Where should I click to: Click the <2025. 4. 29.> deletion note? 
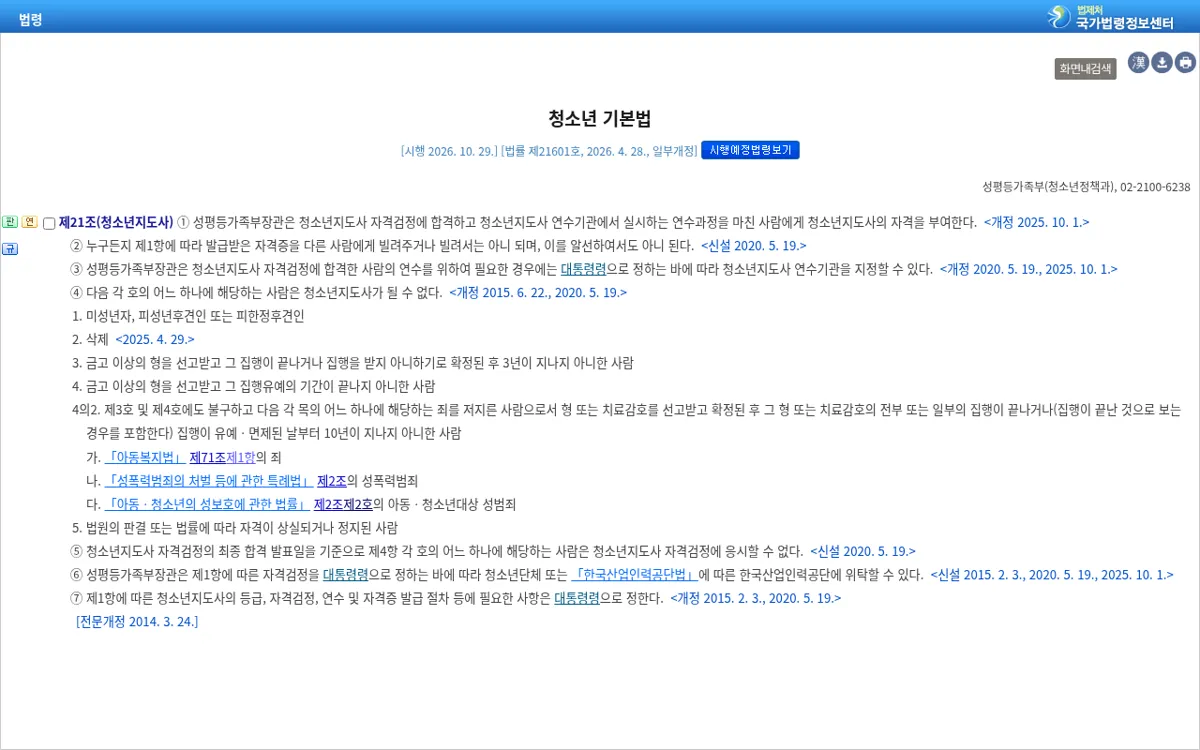(155, 339)
